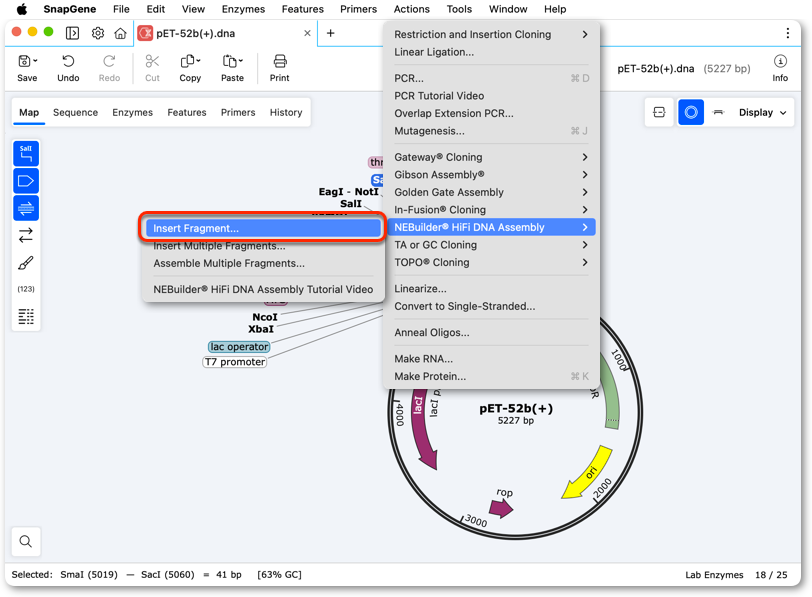Click the (123) numbering button
Viewport: 812px width, 597px height.
[26, 289]
